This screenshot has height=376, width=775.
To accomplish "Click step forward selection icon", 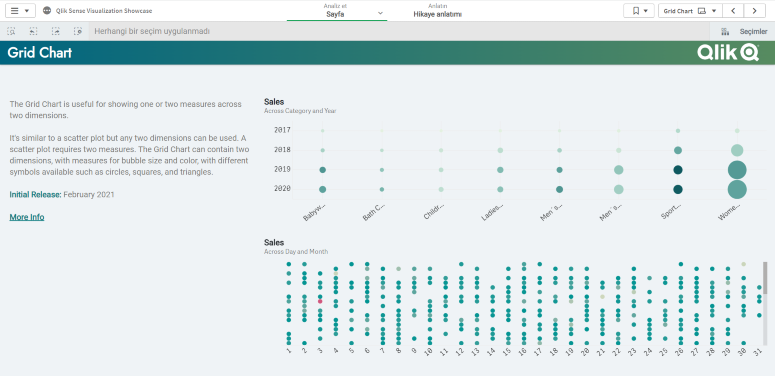I will tap(56, 31).
